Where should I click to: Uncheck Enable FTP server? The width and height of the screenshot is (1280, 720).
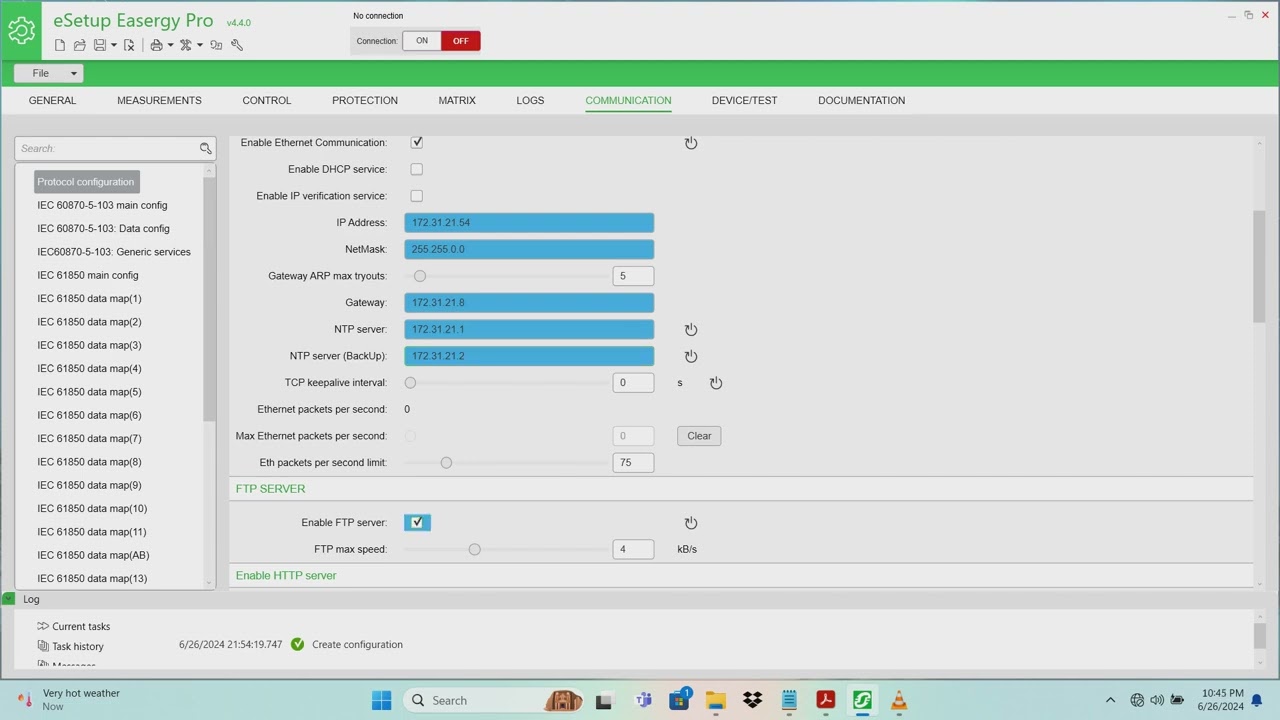point(417,523)
